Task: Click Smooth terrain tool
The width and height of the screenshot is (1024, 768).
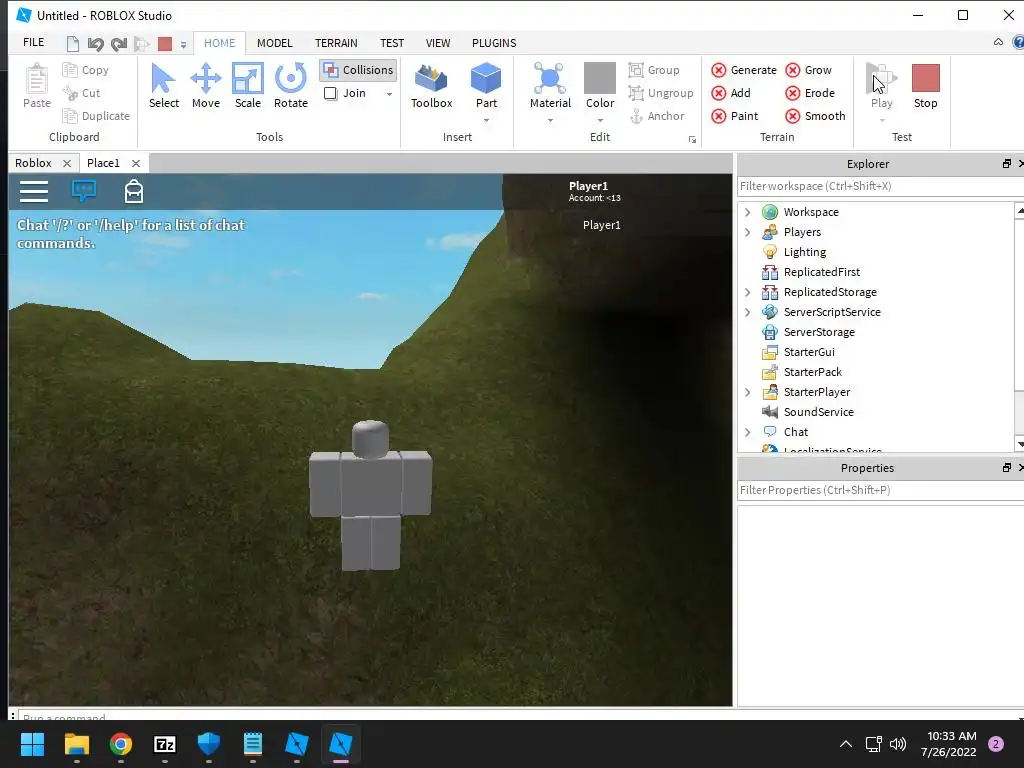Action: coord(815,116)
